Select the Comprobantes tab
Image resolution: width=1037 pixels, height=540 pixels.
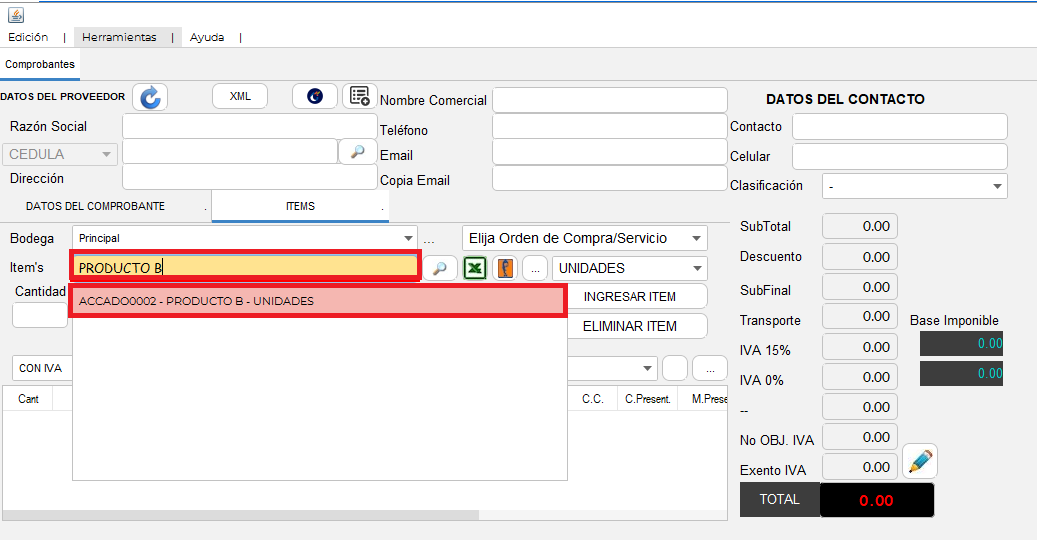(x=40, y=64)
